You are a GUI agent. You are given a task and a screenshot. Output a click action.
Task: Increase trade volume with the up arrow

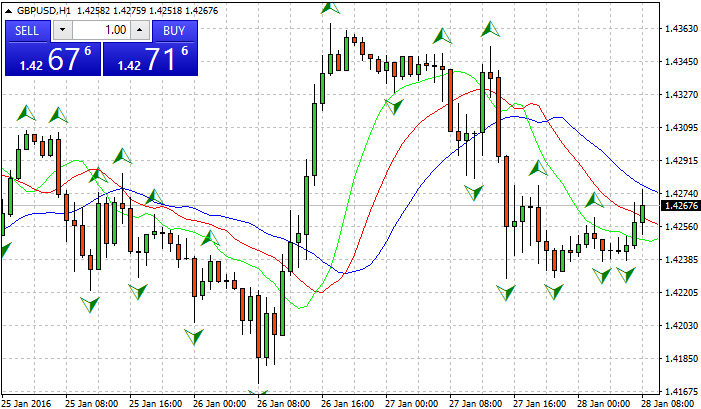point(140,30)
